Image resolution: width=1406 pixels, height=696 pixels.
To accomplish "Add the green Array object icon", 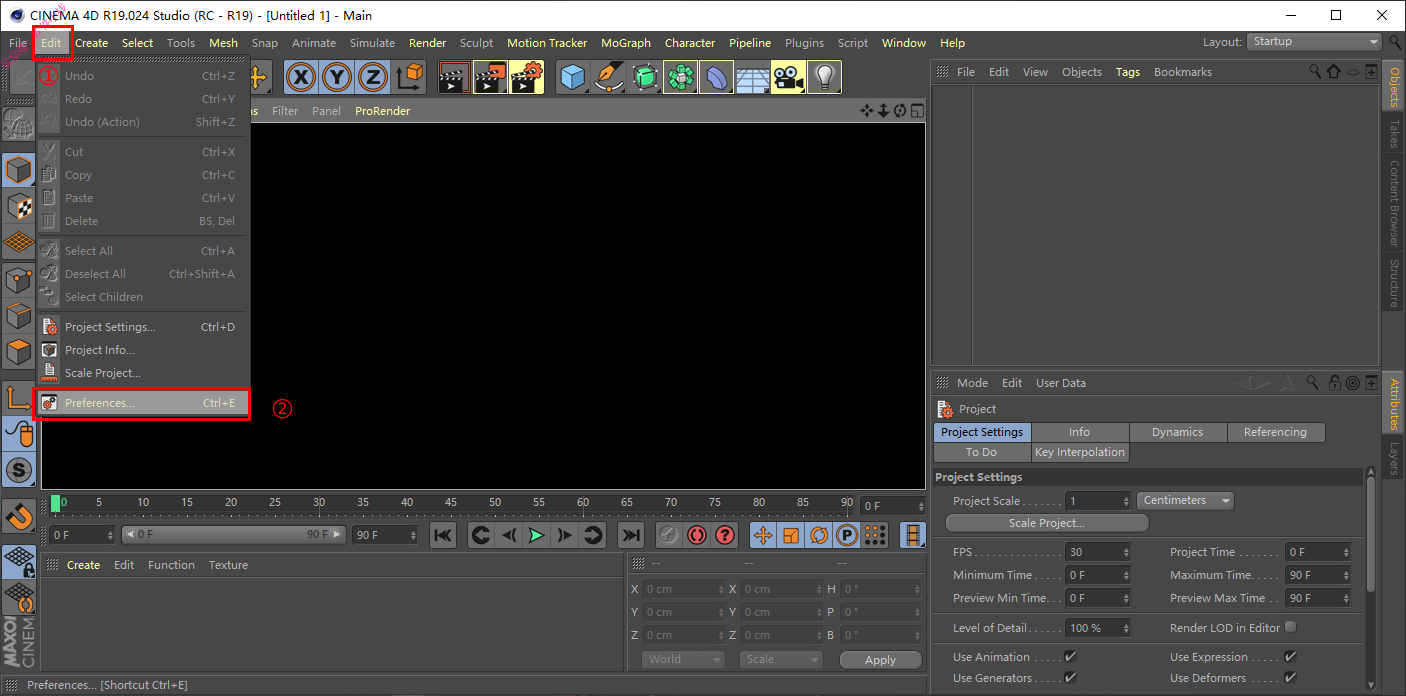I will [x=681, y=77].
